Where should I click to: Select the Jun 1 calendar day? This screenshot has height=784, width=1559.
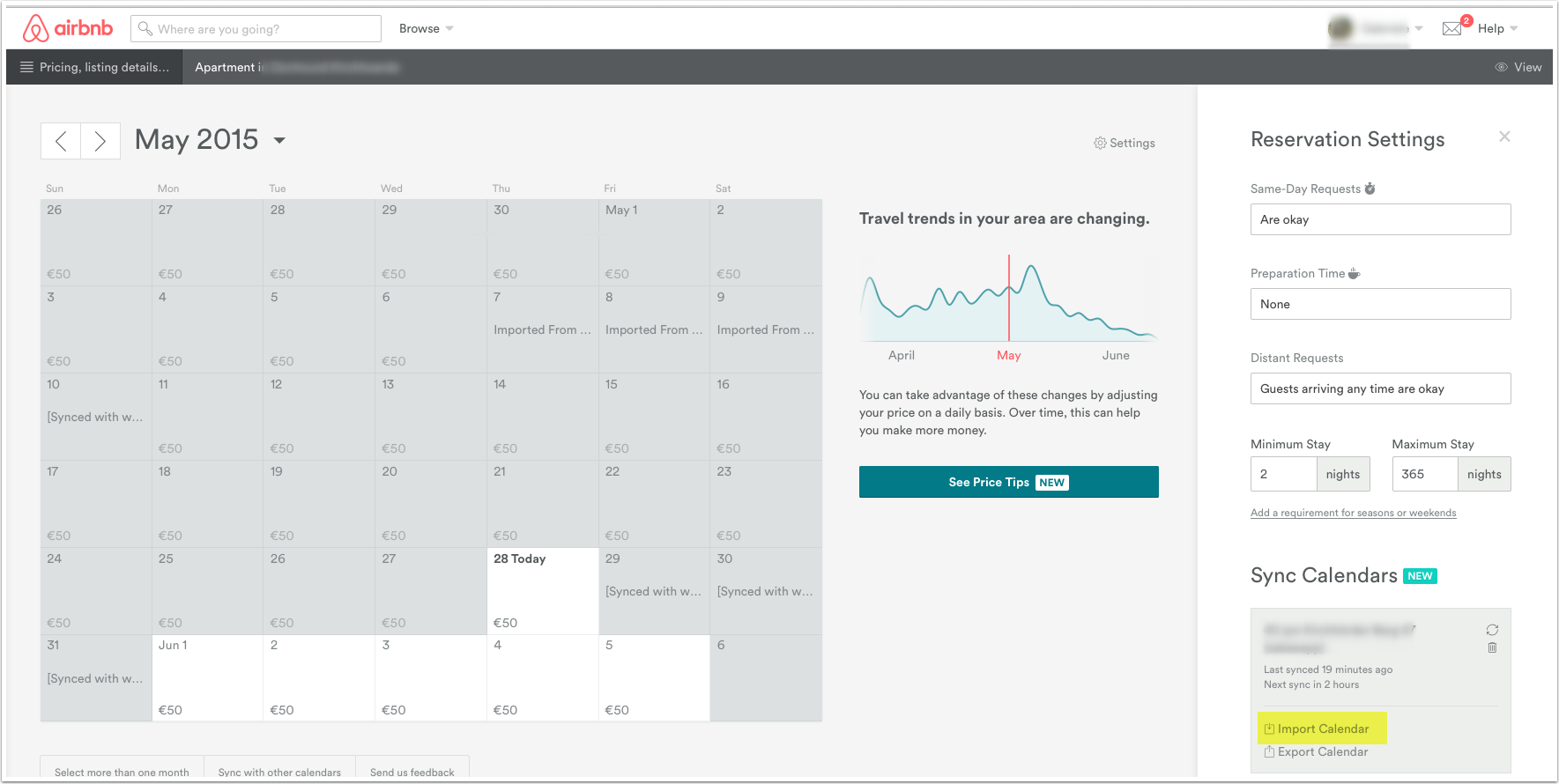[207, 677]
